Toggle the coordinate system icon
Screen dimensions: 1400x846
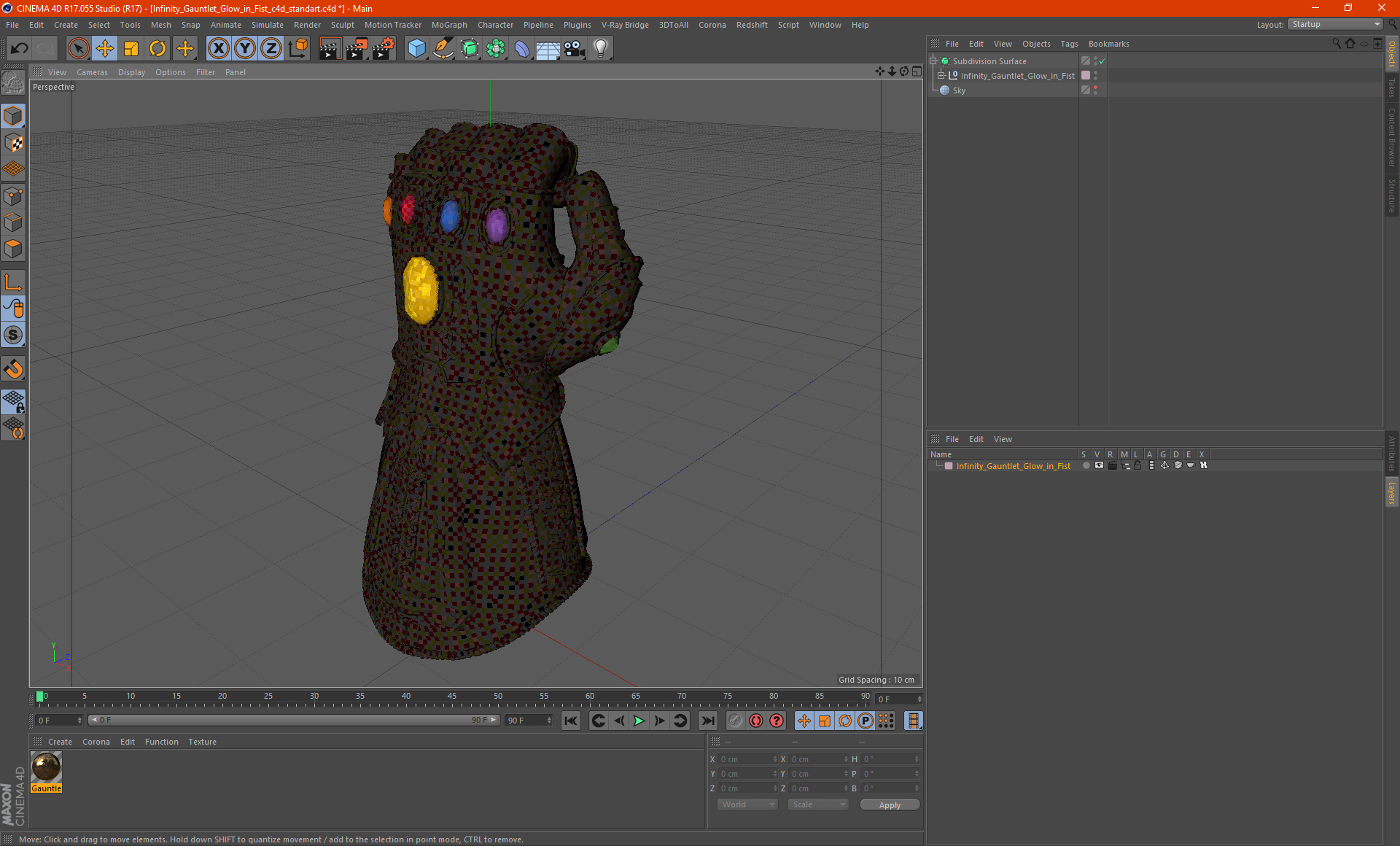pyautogui.click(x=297, y=49)
